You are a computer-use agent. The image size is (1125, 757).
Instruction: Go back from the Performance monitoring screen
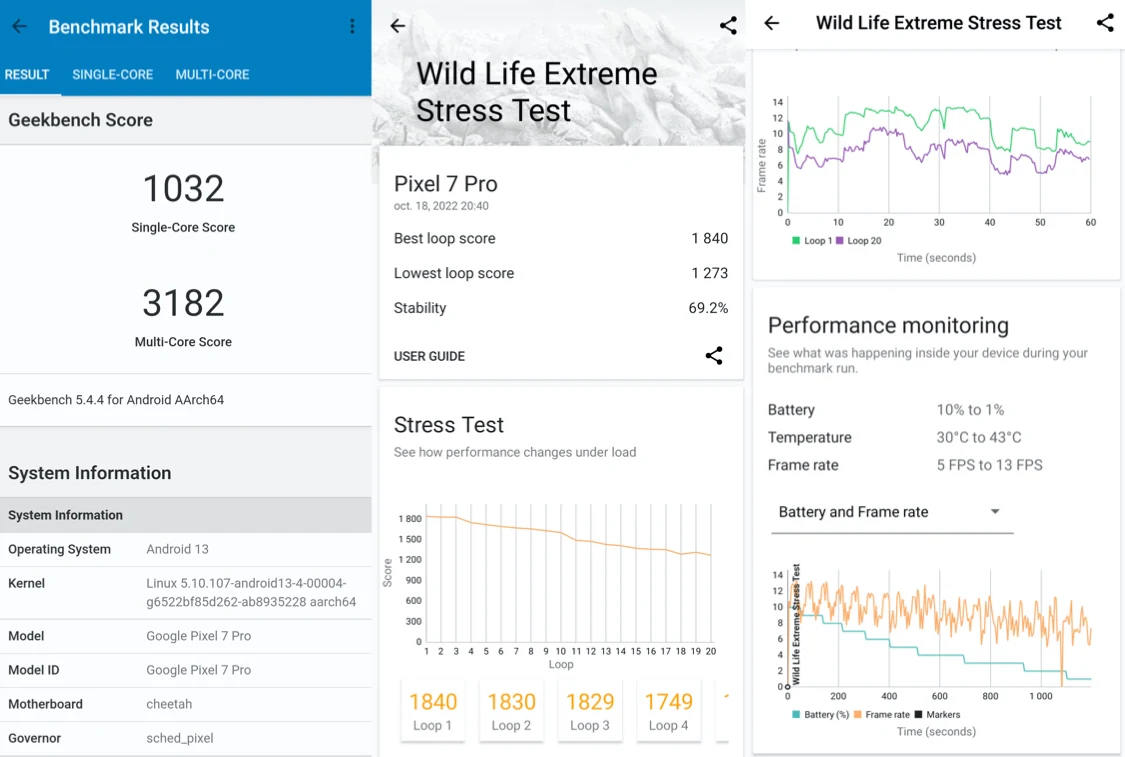coord(772,23)
